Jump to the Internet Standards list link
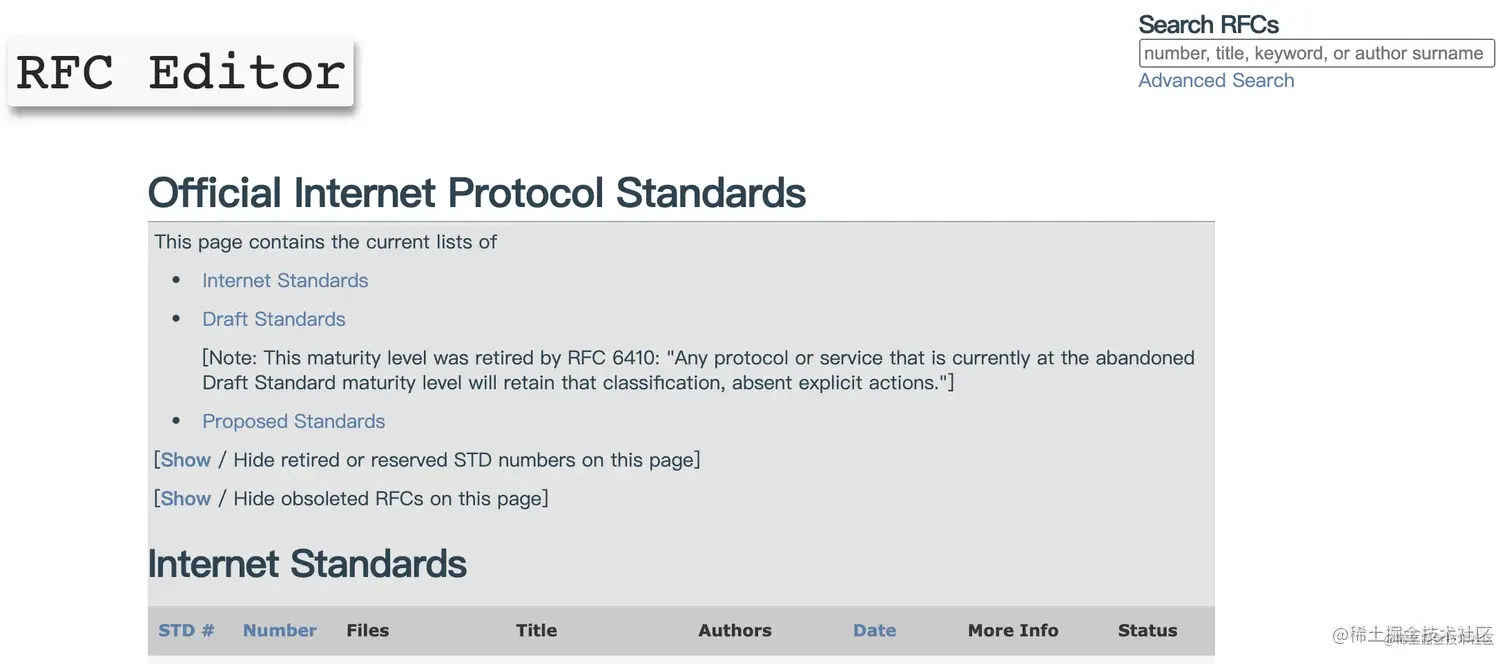This screenshot has height=664, width=1512. coord(285,281)
